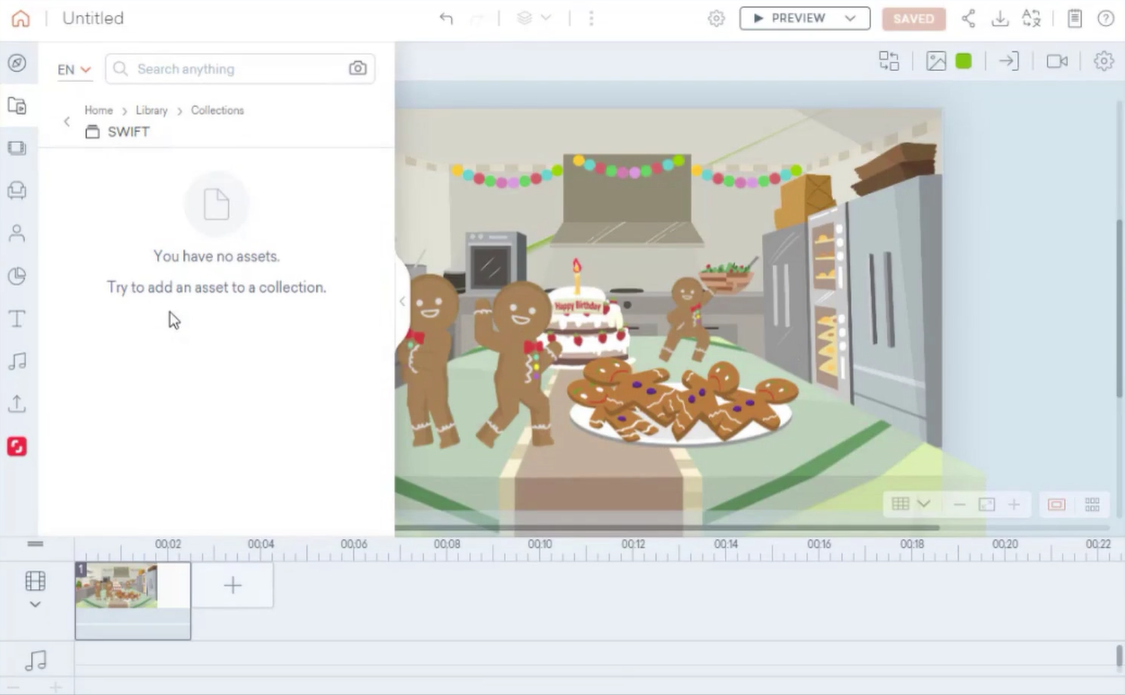The image size is (1125, 695).
Task: Toggle the grid view icon on canvas
Action: tap(900, 504)
